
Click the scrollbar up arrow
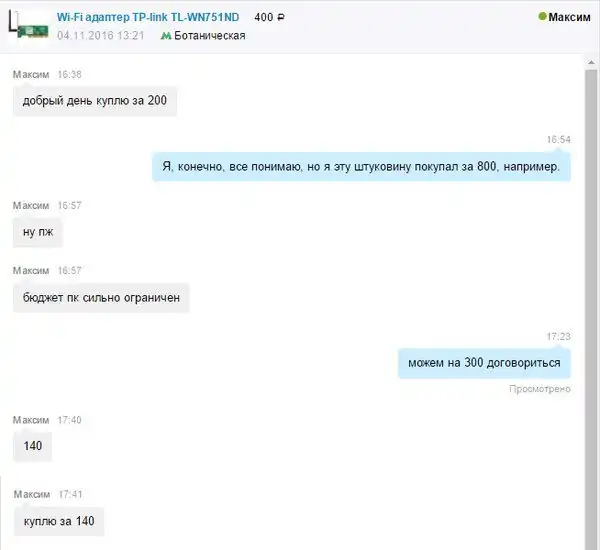(592, 62)
